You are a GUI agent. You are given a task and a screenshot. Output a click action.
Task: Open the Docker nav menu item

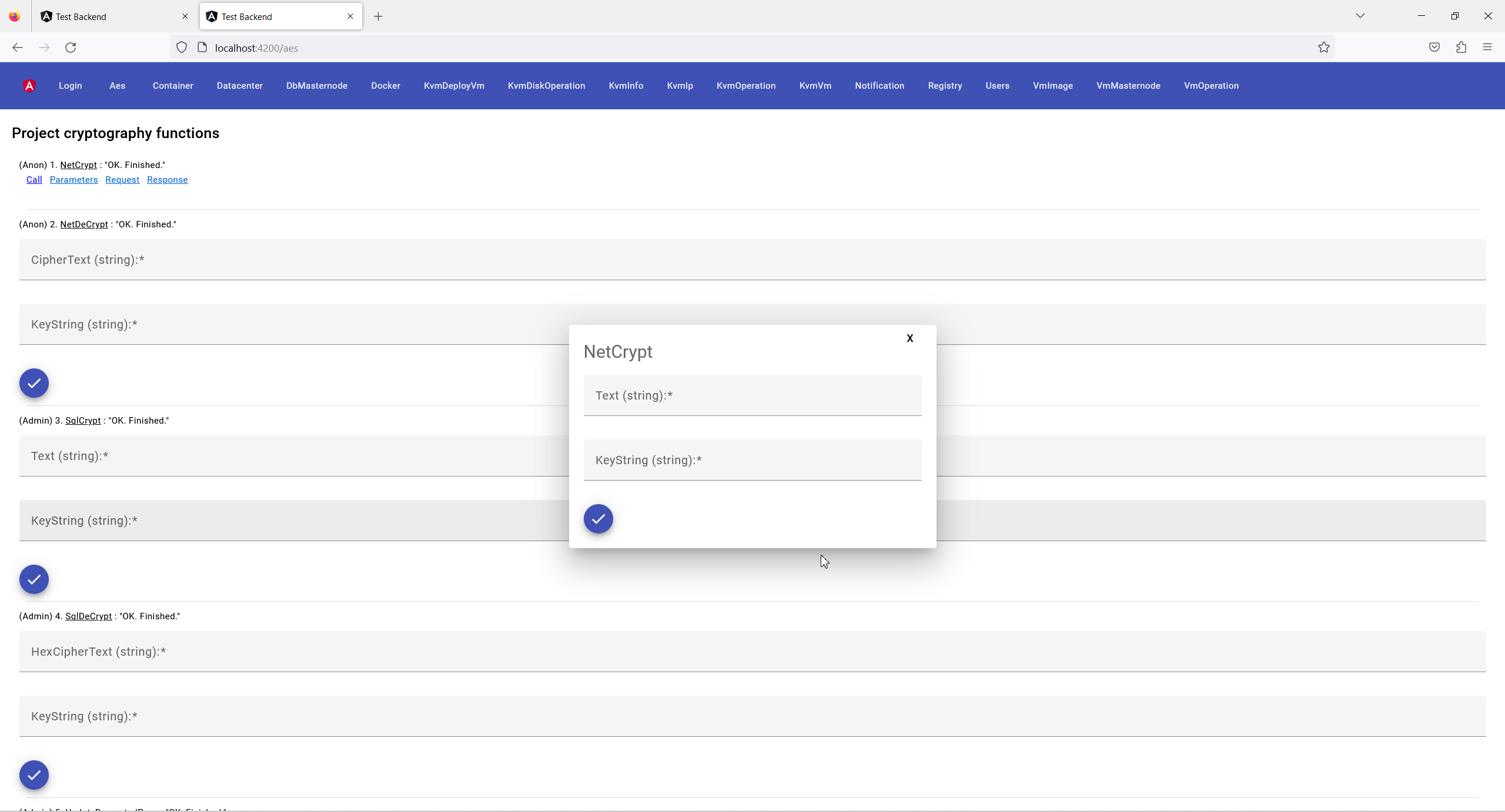pyautogui.click(x=386, y=86)
